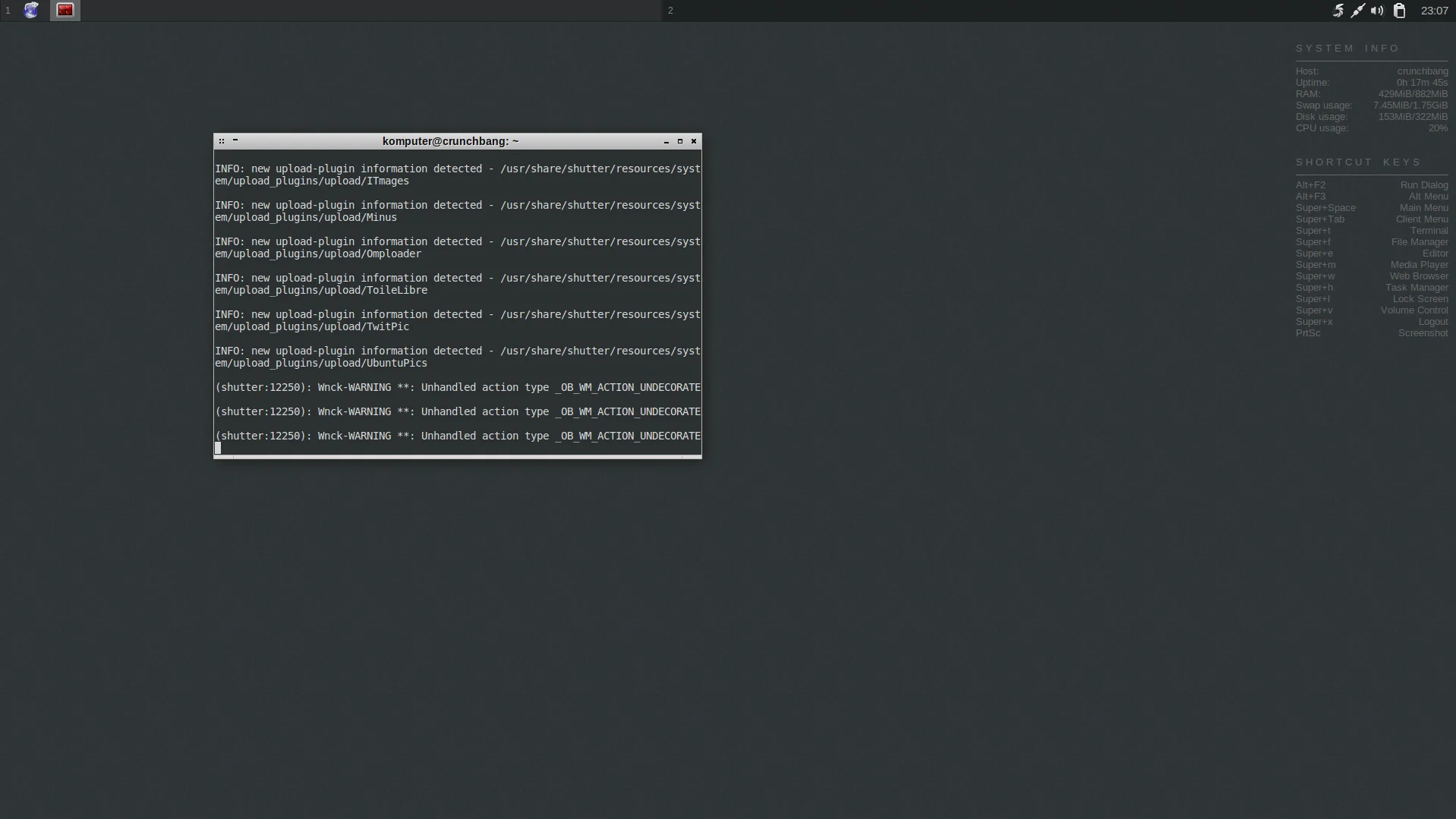Screen dimensions: 1456x819
Task: Click the Super+f File Manager shortcut row
Action: tap(1372, 242)
